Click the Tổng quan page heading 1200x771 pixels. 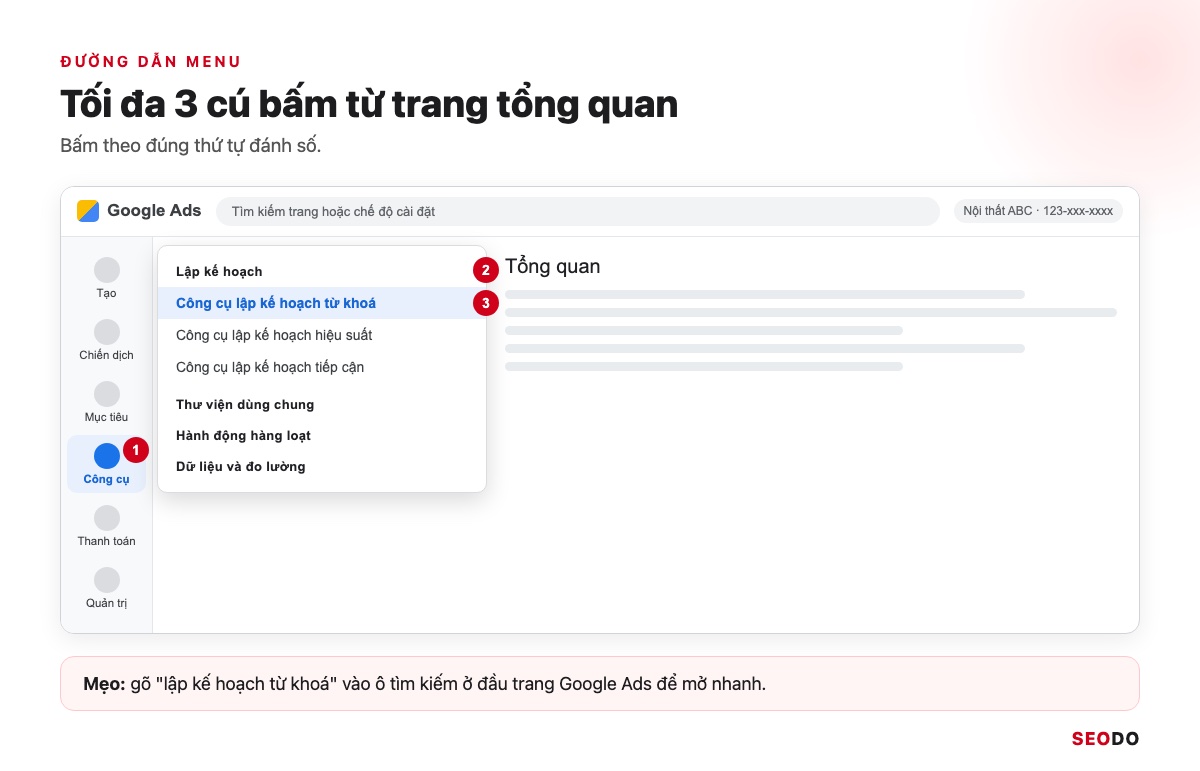[x=553, y=267]
